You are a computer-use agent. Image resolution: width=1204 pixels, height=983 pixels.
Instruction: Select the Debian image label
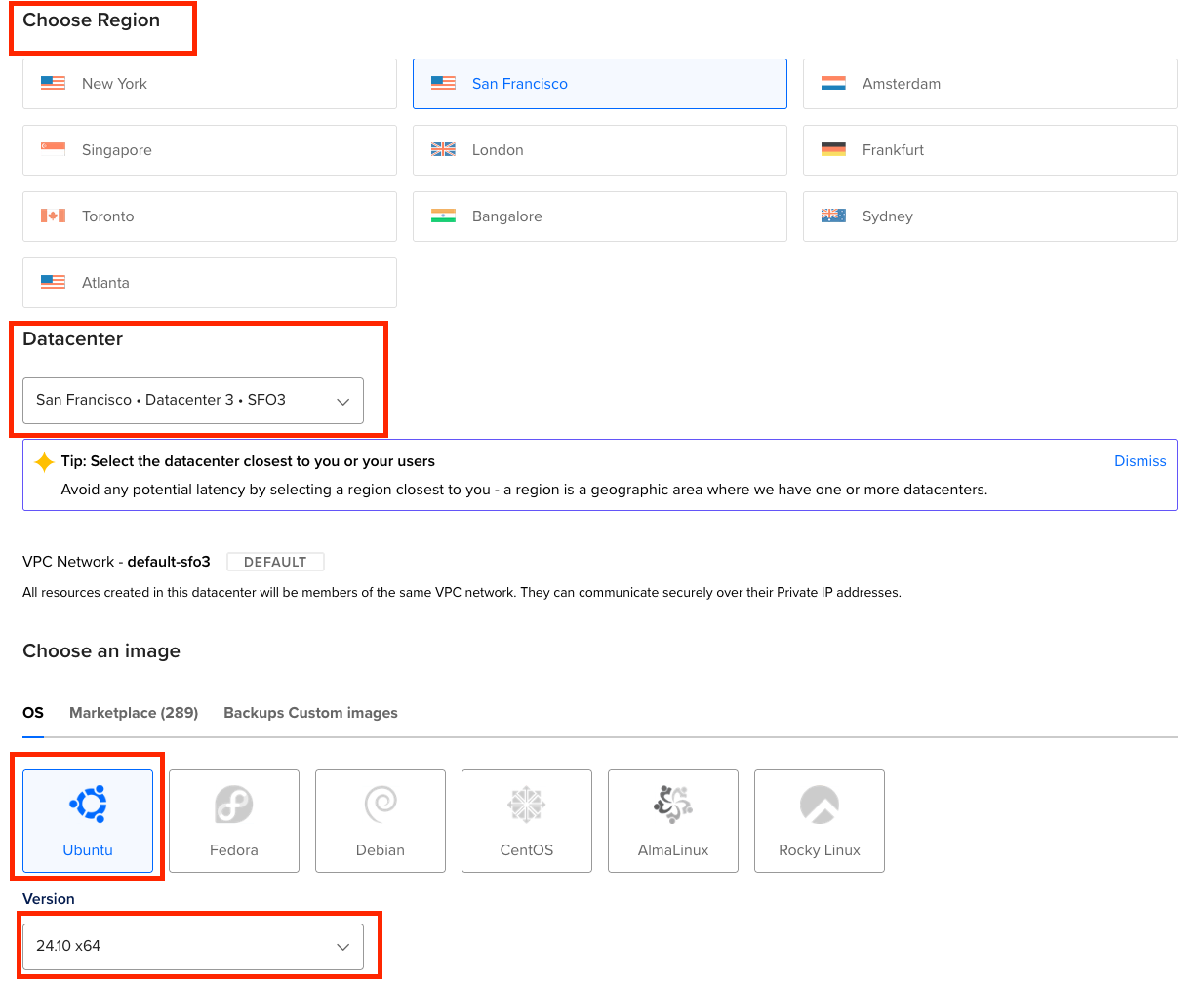(381, 850)
